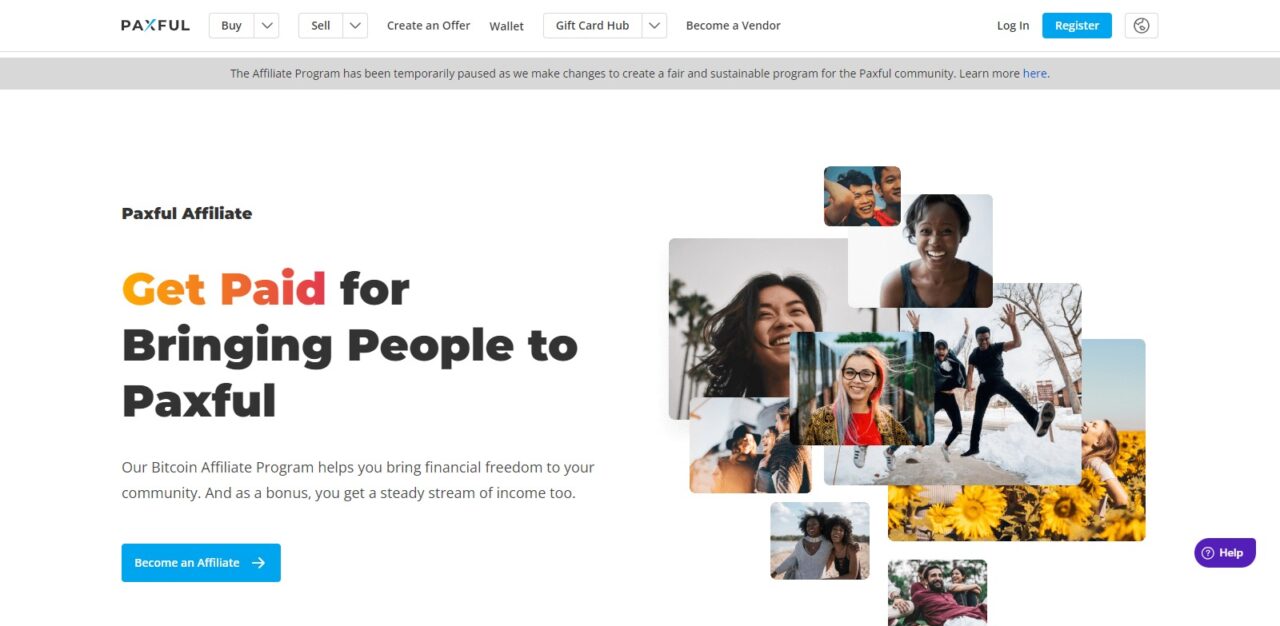Click the question mark Help icon

pos(1208,552)
